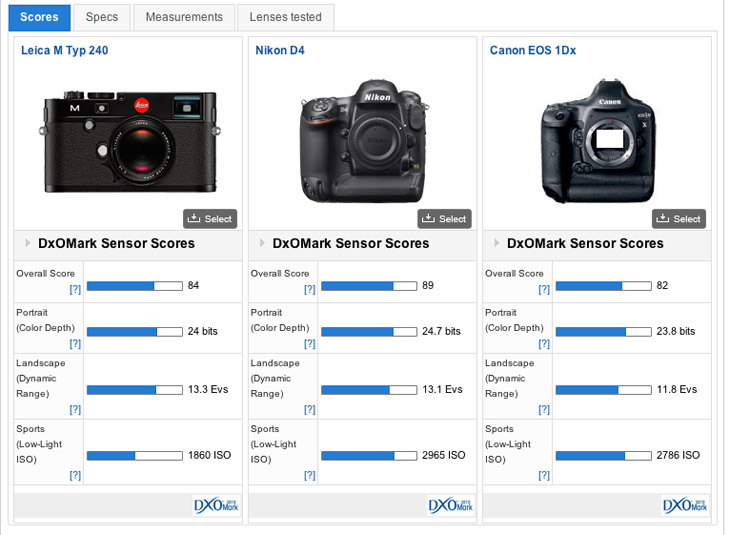Collapse Leica DxOMark Sensor Scores triangle
Image resolution: width=730 pixels, height=535 pixels.
click(28, 243)
